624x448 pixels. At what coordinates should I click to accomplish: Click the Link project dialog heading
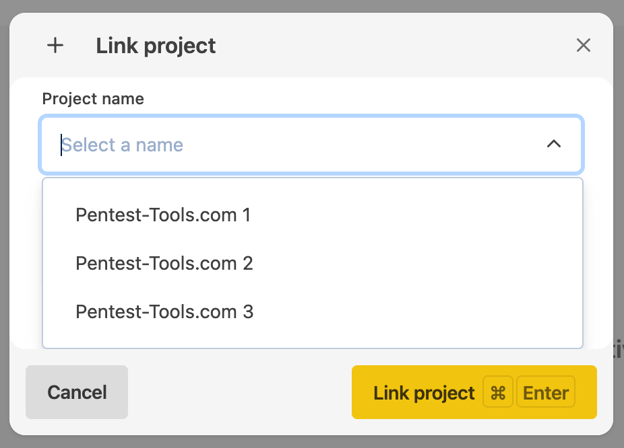click(156, 46)
